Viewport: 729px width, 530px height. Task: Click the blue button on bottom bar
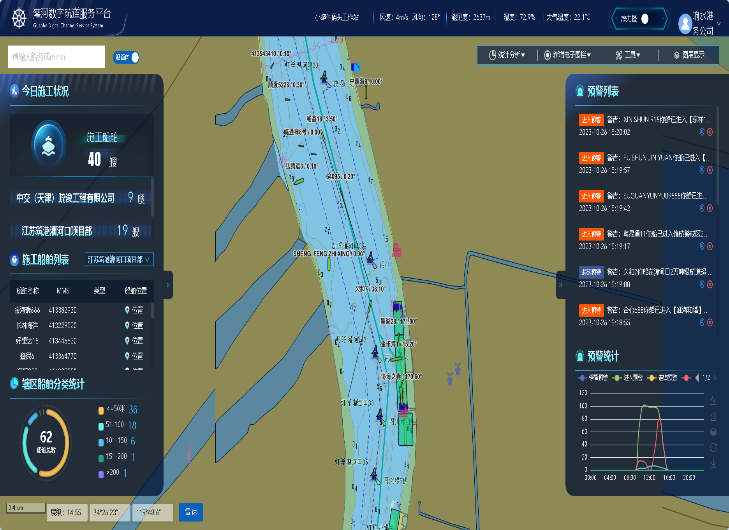[x=191, y=512]
